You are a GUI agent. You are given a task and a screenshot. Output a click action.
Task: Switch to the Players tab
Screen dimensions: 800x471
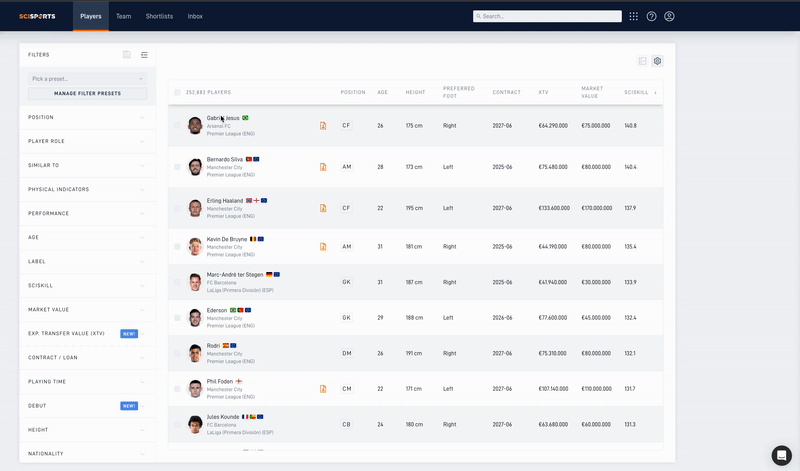pyautogui.click(x=91, y=16)
